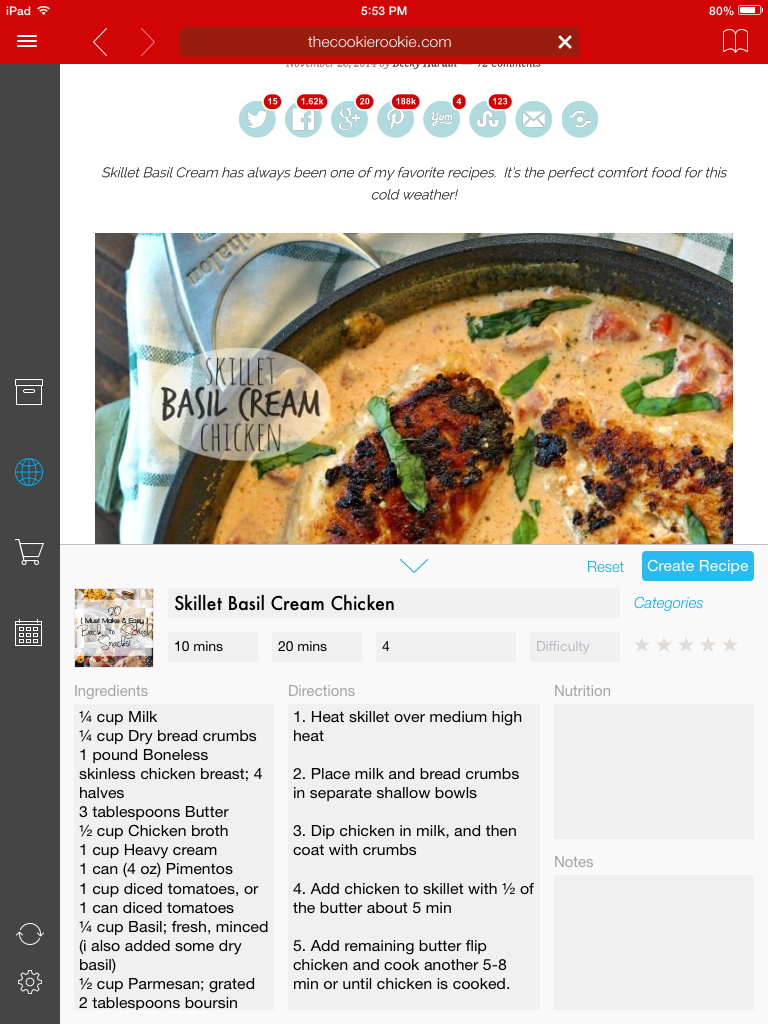The image size is (768, 1024).
Task: Open the Difficulty field
Action: [575, 647]
